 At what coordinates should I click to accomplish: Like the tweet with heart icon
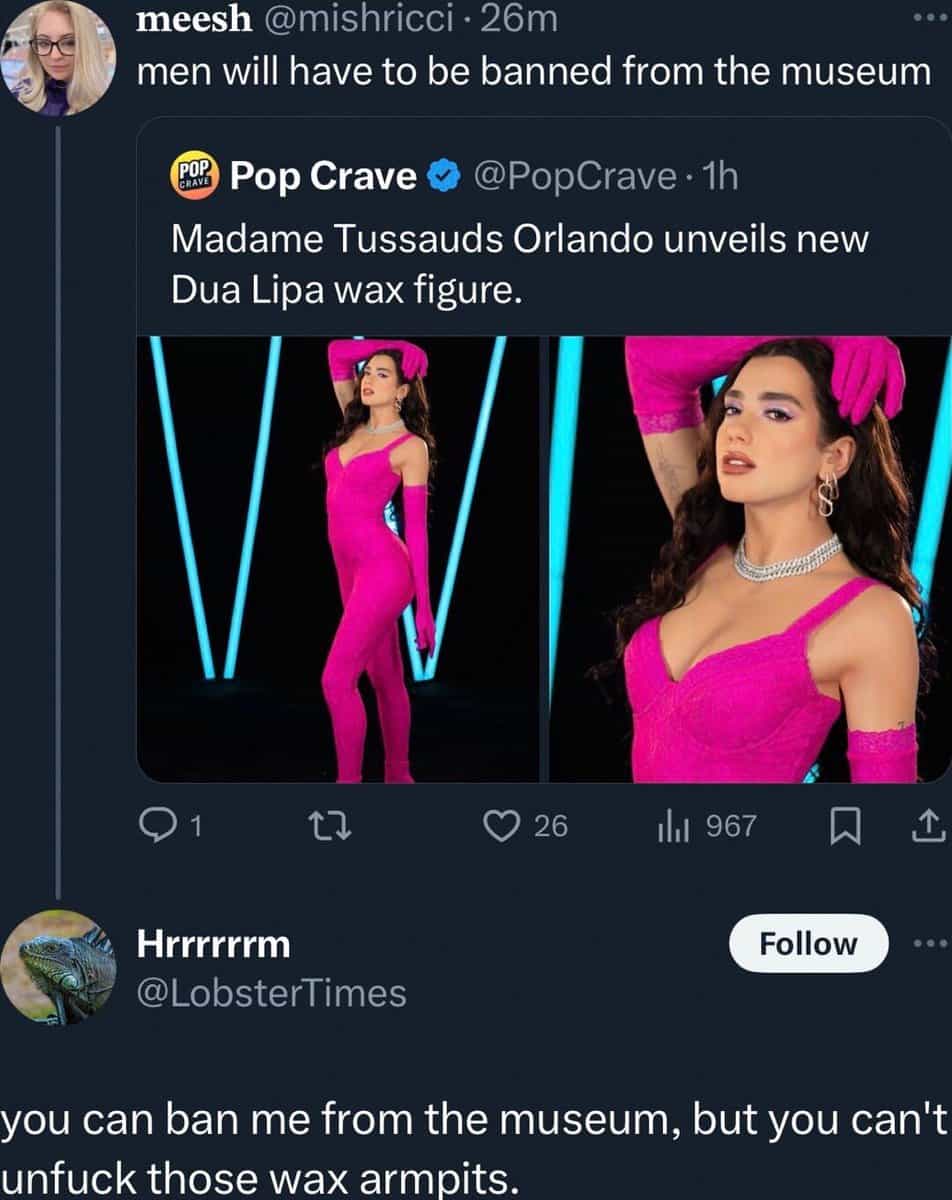point(497,825)
